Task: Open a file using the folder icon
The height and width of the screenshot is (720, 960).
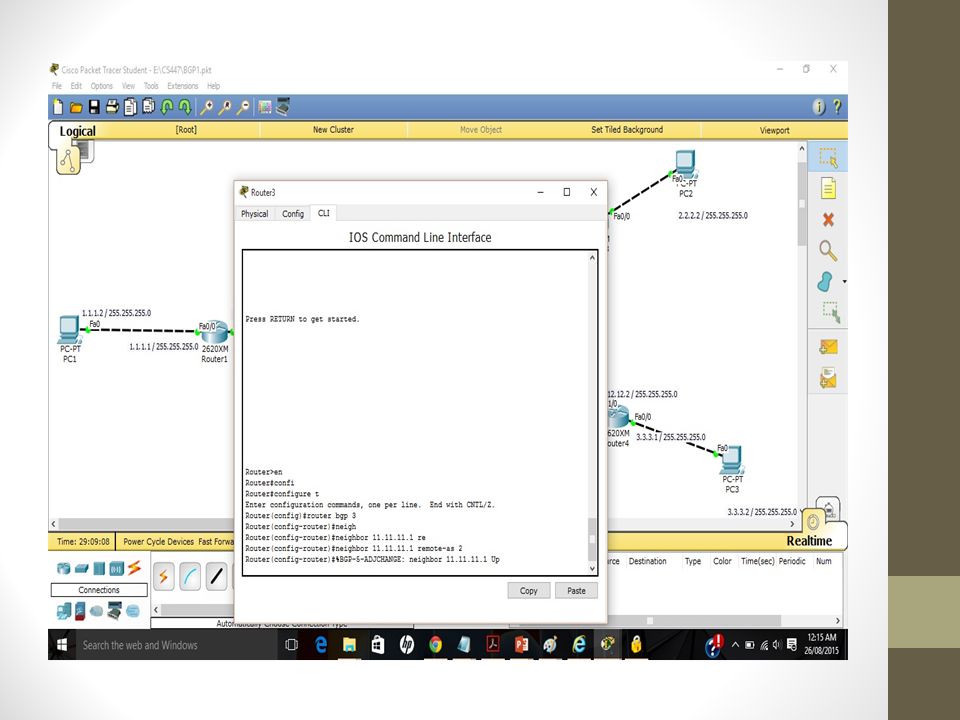Action: tap(76, 108)
